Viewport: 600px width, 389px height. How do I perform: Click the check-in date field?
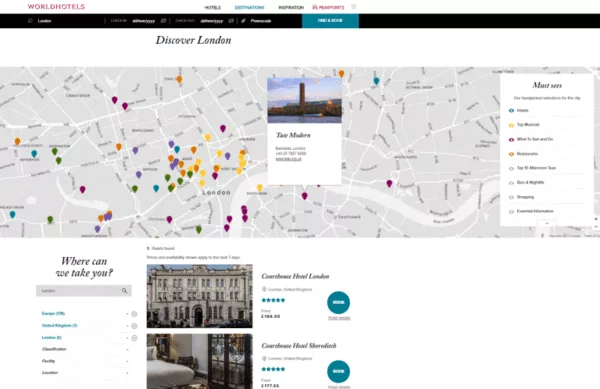click(143, 21)
